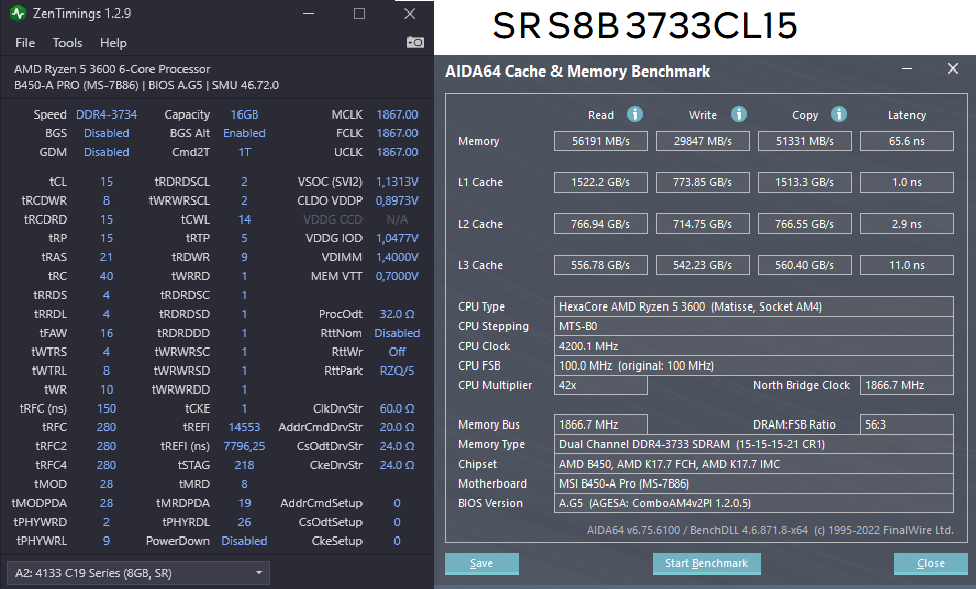Click the Start Benchmark button
Image resolution: width=976 pixels, height=589 pixels.
tap(706, 563)
